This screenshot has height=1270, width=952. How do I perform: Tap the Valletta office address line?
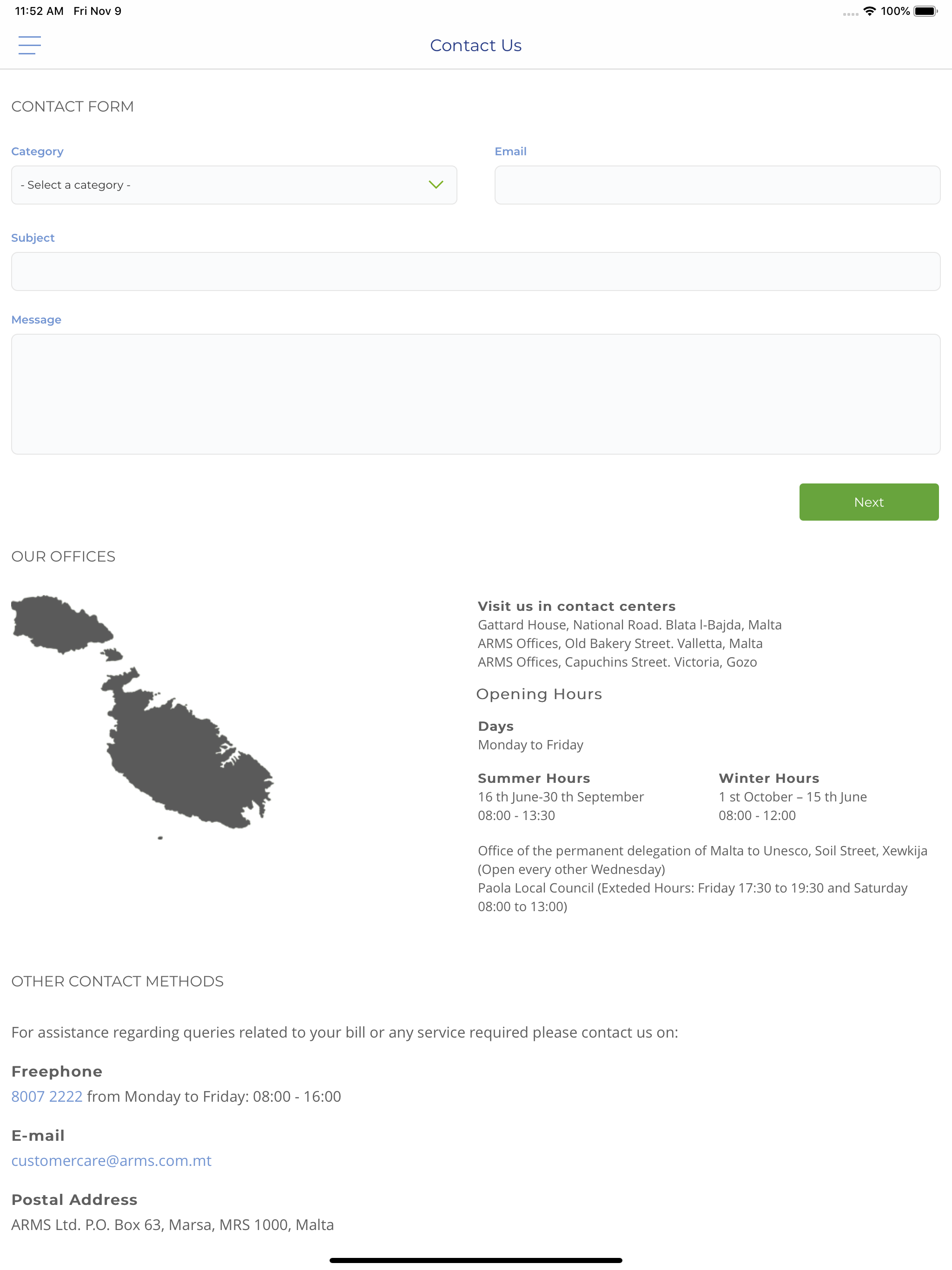tap(620, 644)
